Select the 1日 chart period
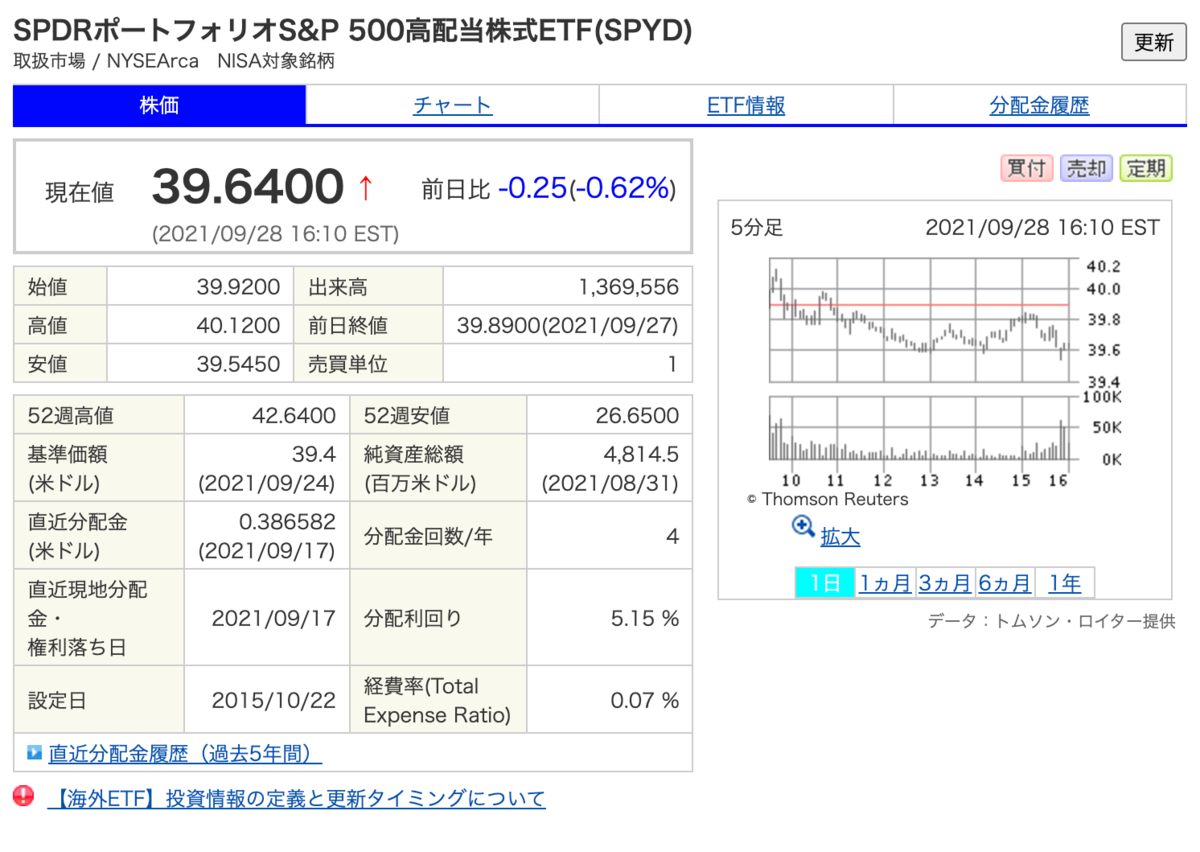The image size is (1200, 852). [x=825, y=583]
